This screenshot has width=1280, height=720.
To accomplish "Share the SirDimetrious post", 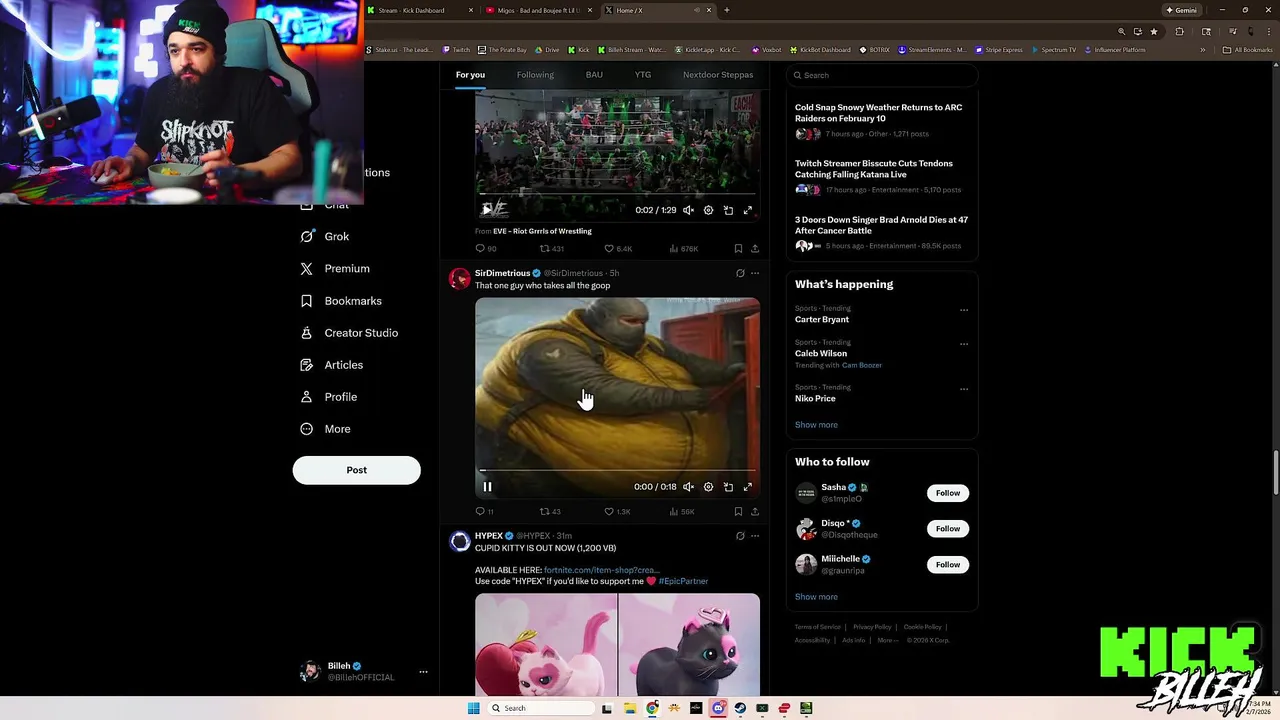I will click(755, 512).
